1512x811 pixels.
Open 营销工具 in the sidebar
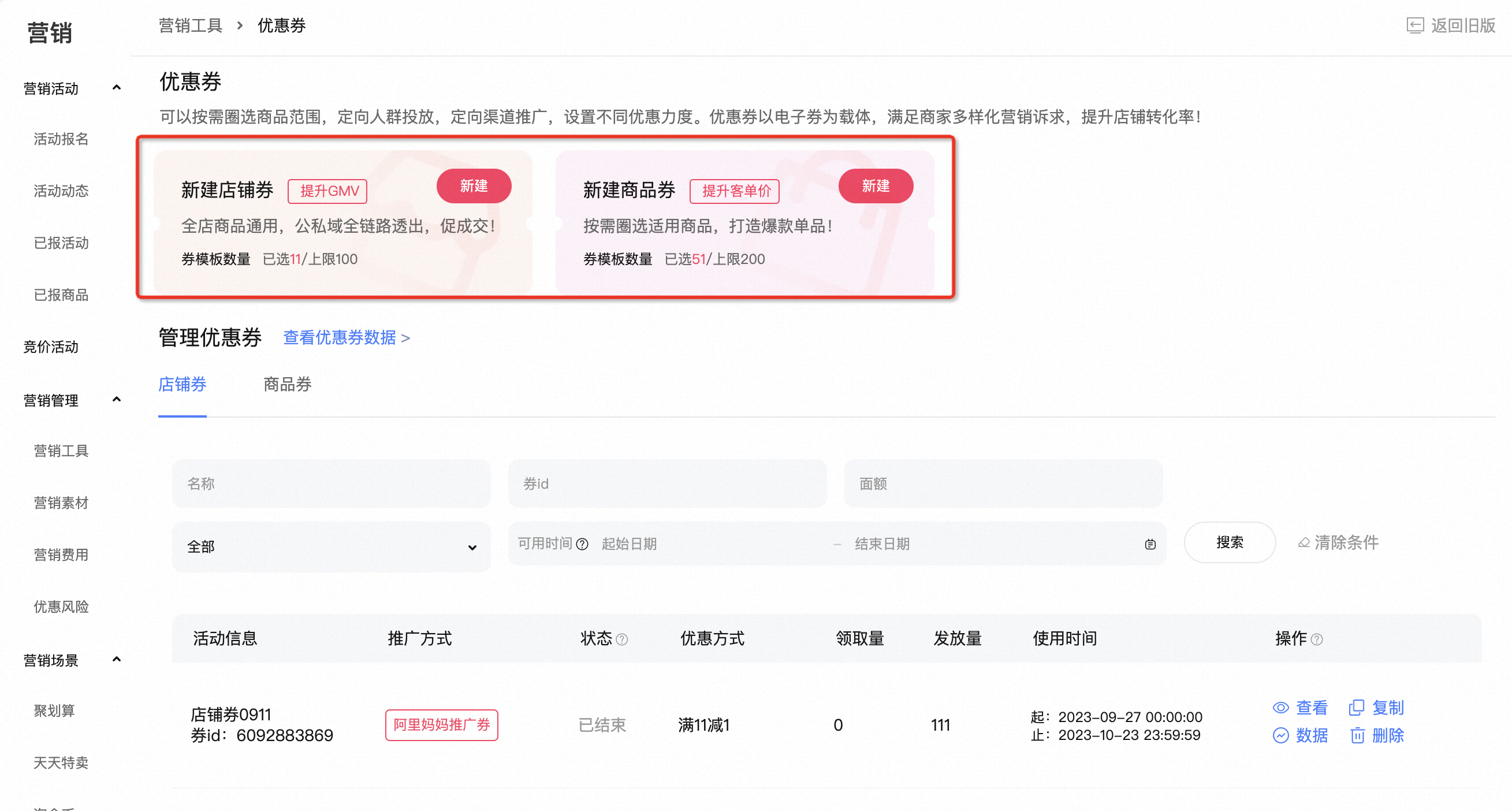(x=61, y=451)
